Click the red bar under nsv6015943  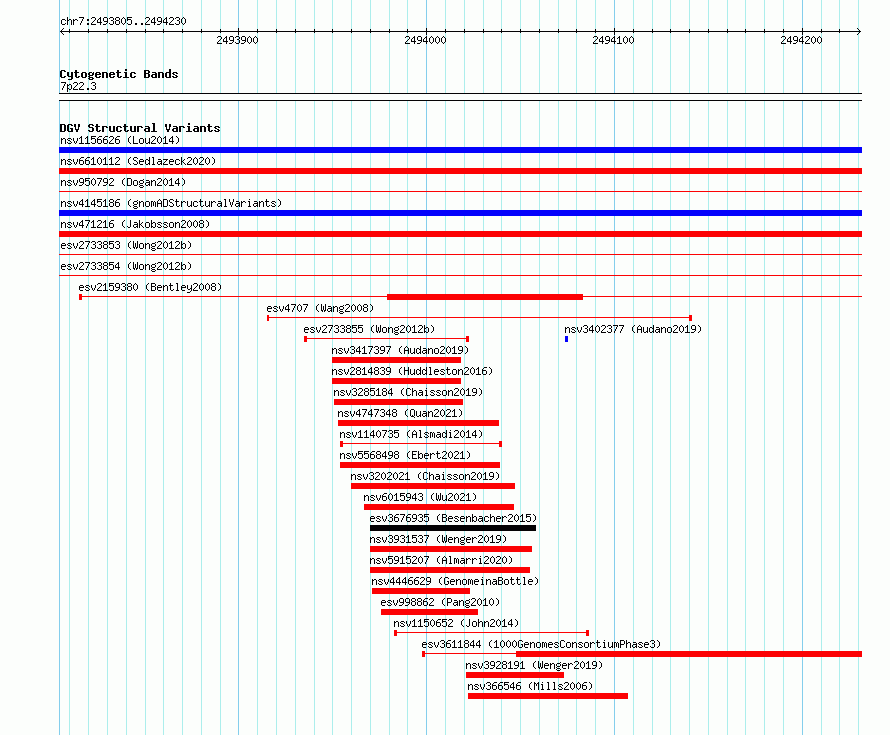[439, 507]
